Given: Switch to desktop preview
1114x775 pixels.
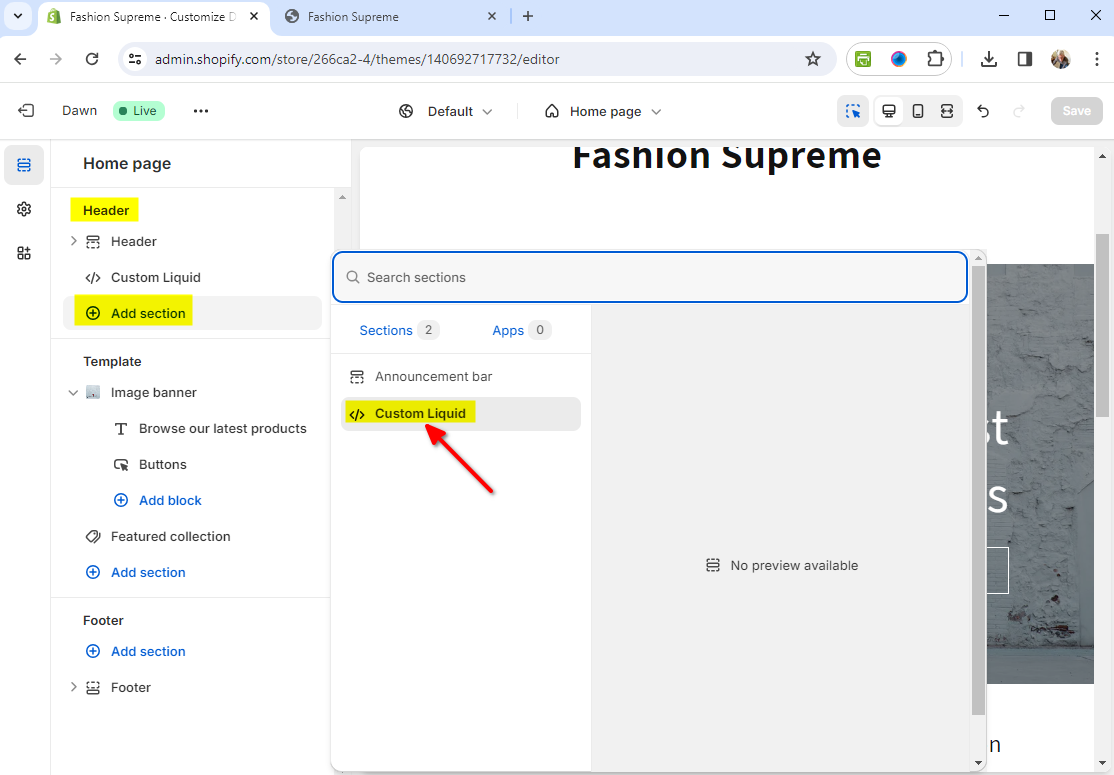Looking at the screenshot, I should 888,111.
